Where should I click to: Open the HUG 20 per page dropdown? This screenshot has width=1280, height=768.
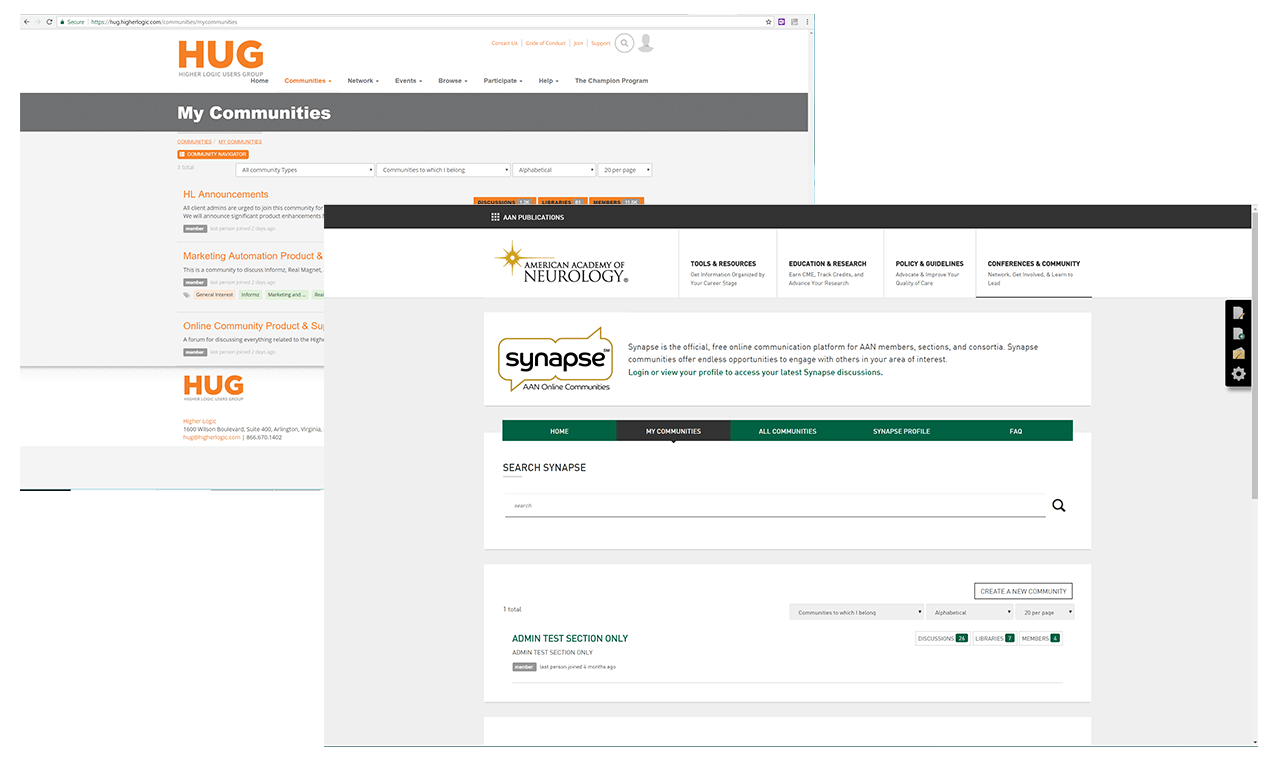point(625,170)
